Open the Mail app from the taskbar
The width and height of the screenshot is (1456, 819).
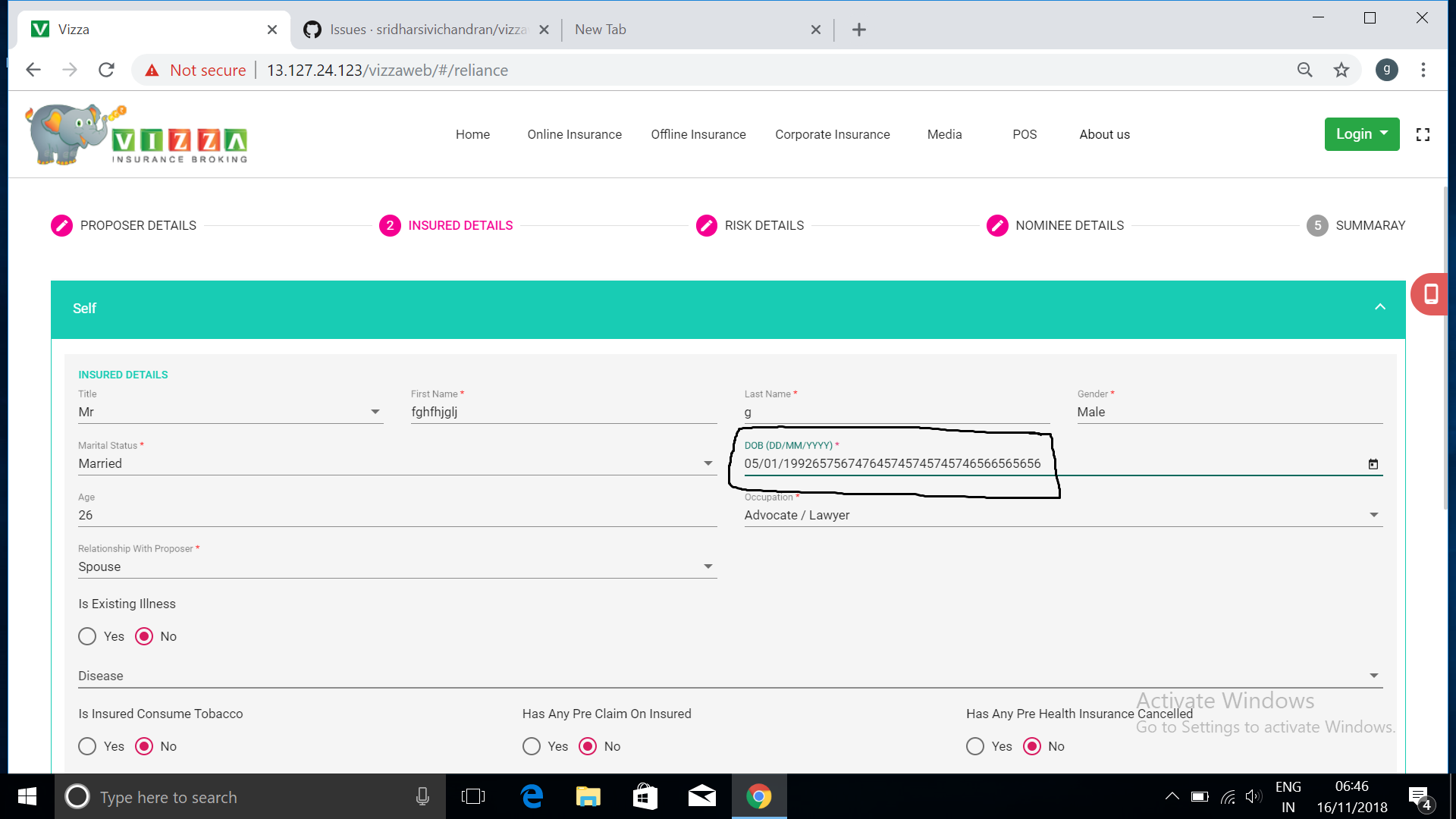(x=702, y=796)
